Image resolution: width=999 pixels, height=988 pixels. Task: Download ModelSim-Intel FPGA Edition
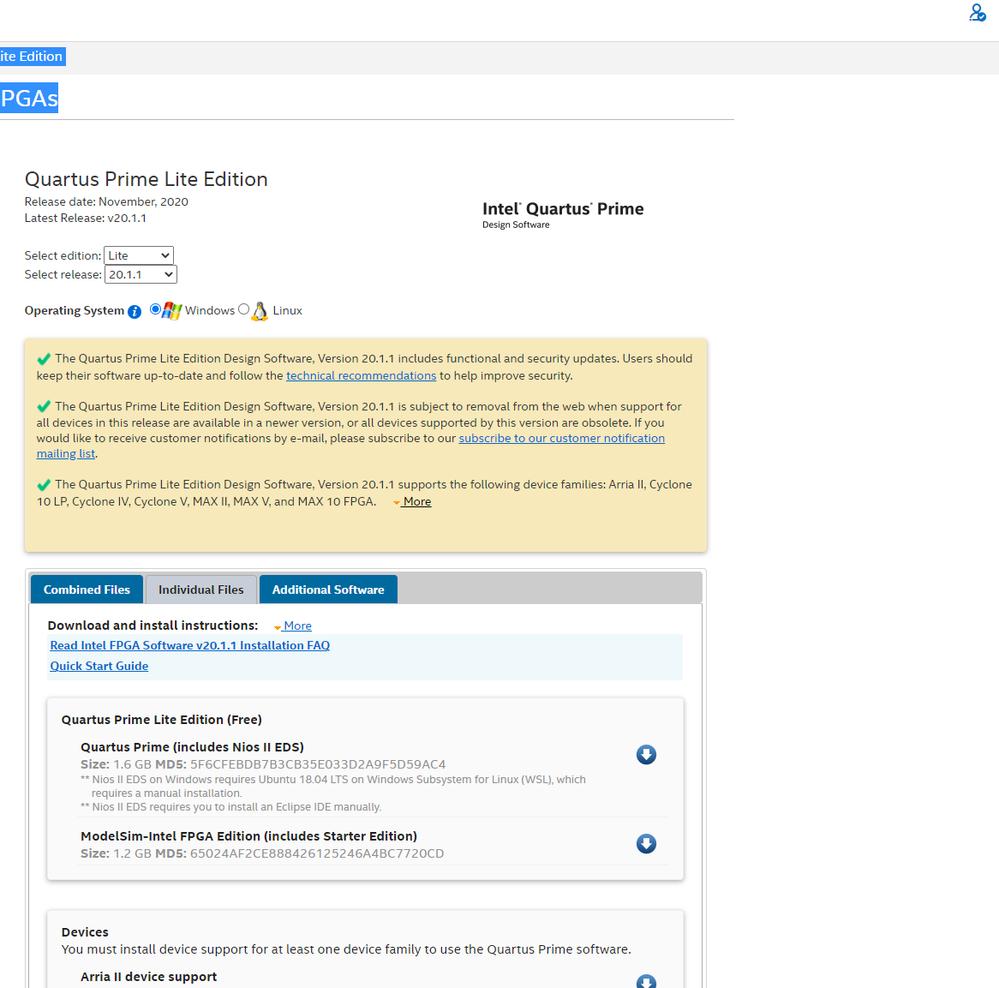(646, 844)
